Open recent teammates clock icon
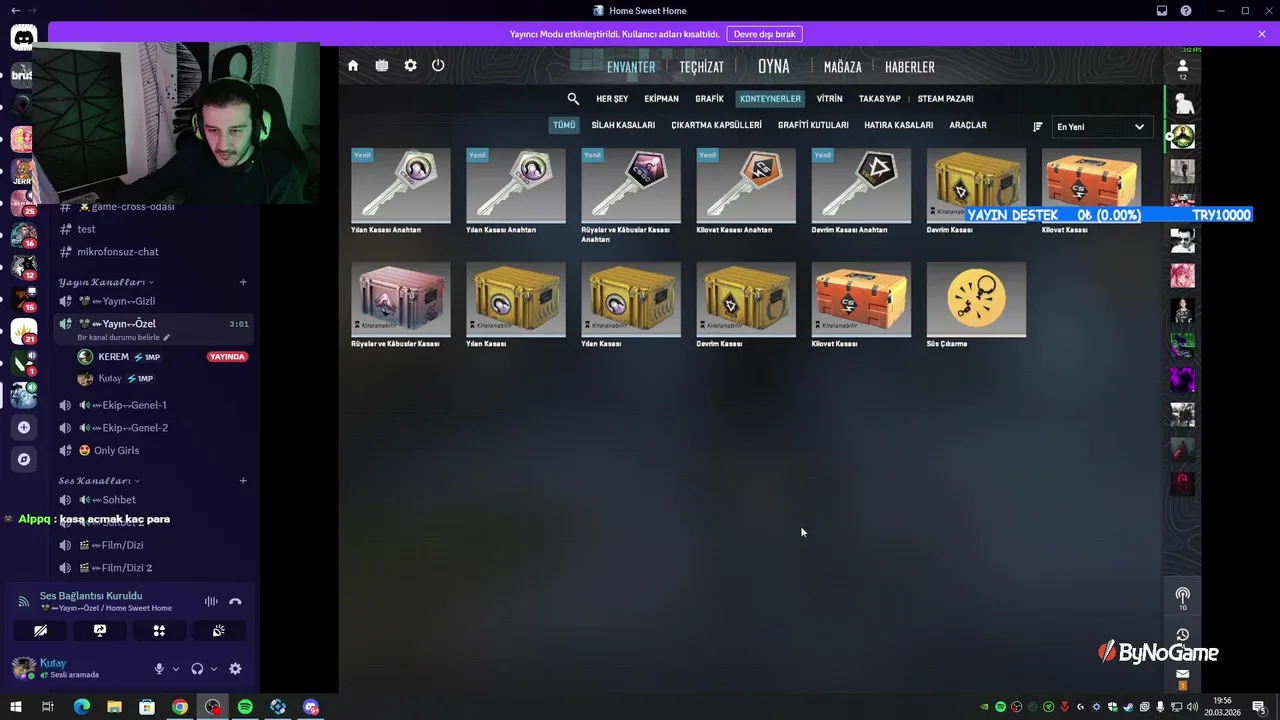 [1183, 635]
